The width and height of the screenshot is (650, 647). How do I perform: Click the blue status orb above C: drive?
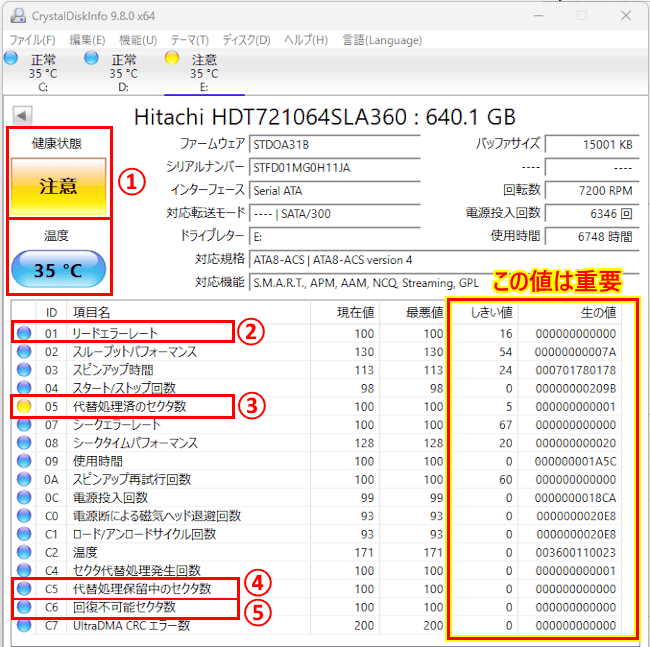[x=11, y=58]
